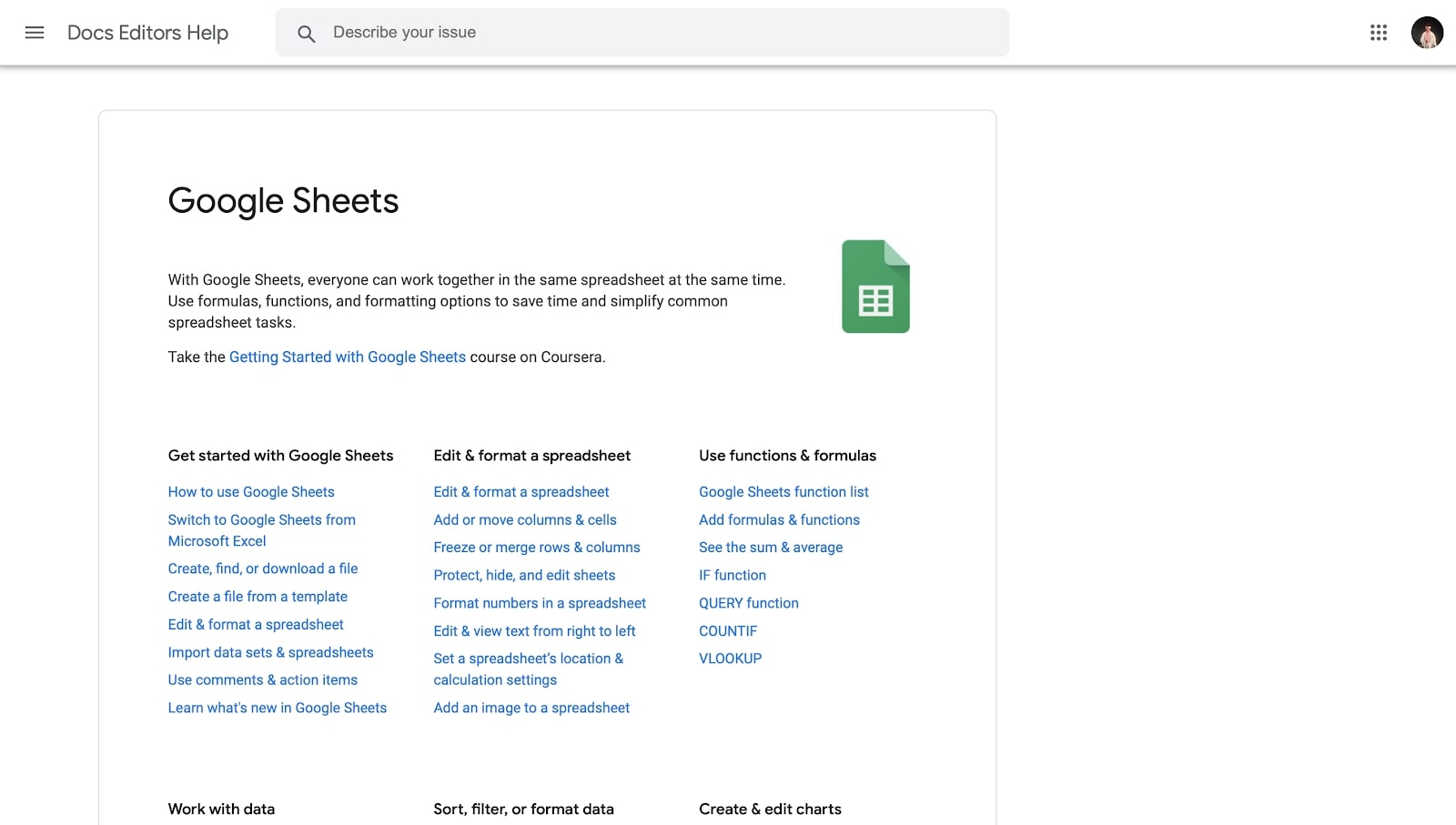Open Create, find, or download a file
This screenshot has height=825, width=1456.
pyautogui.click(x=263, y=568)
